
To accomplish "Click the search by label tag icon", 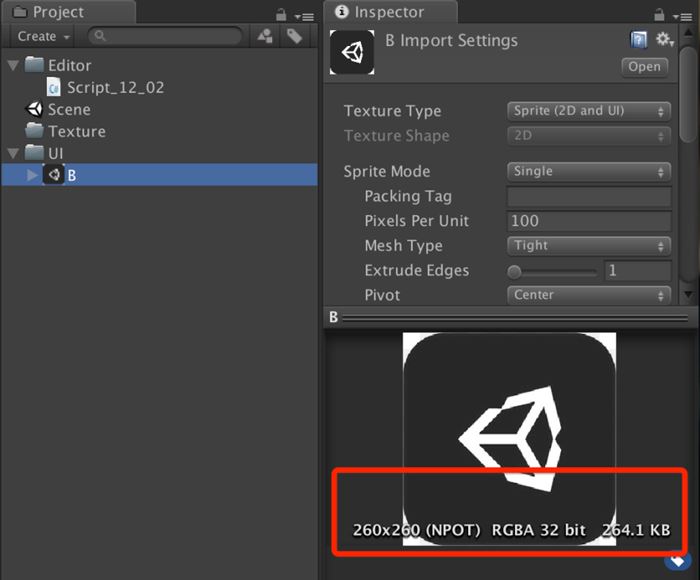I will tap(294, 36).
